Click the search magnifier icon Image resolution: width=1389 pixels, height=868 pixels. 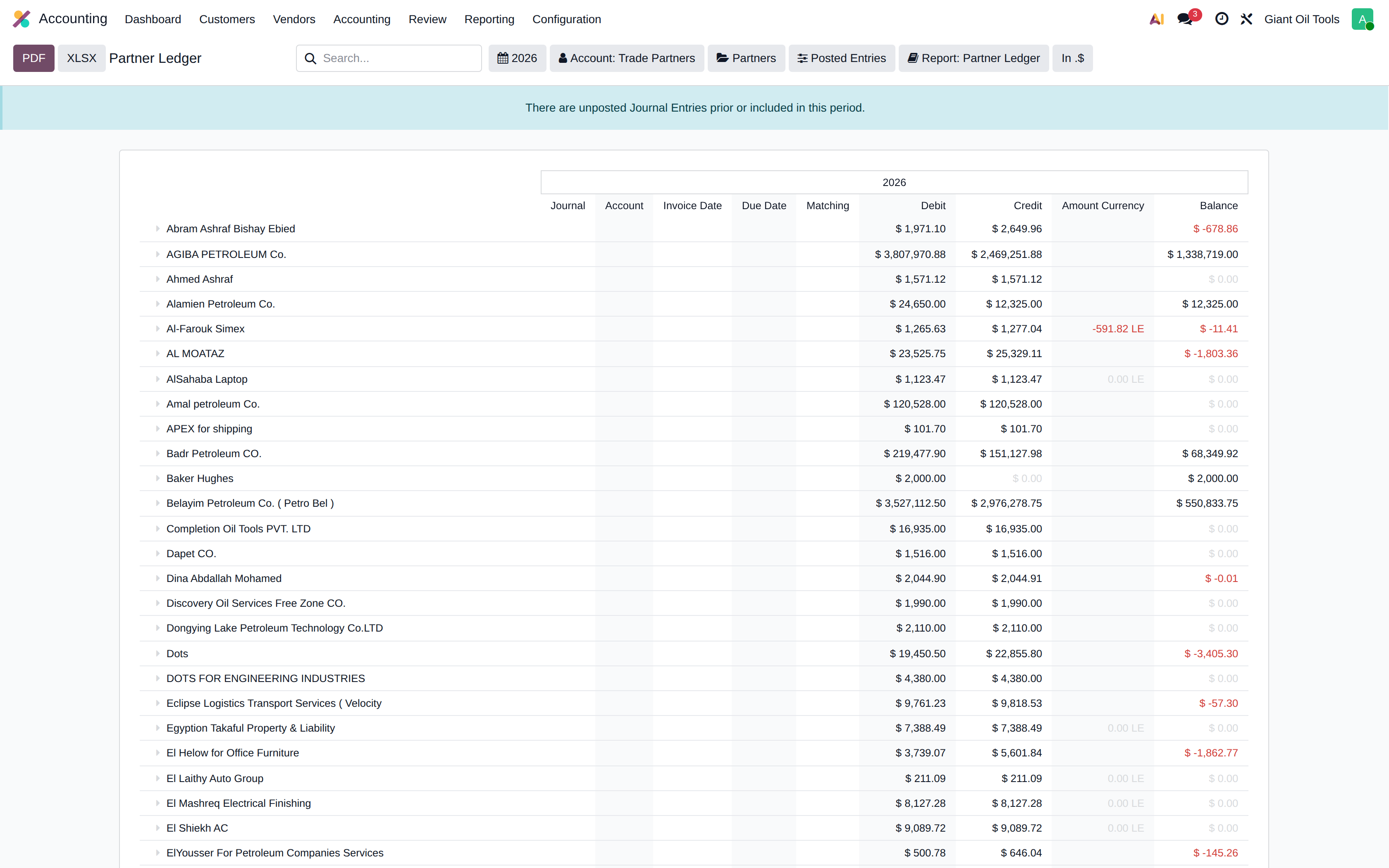coord(310,59)
